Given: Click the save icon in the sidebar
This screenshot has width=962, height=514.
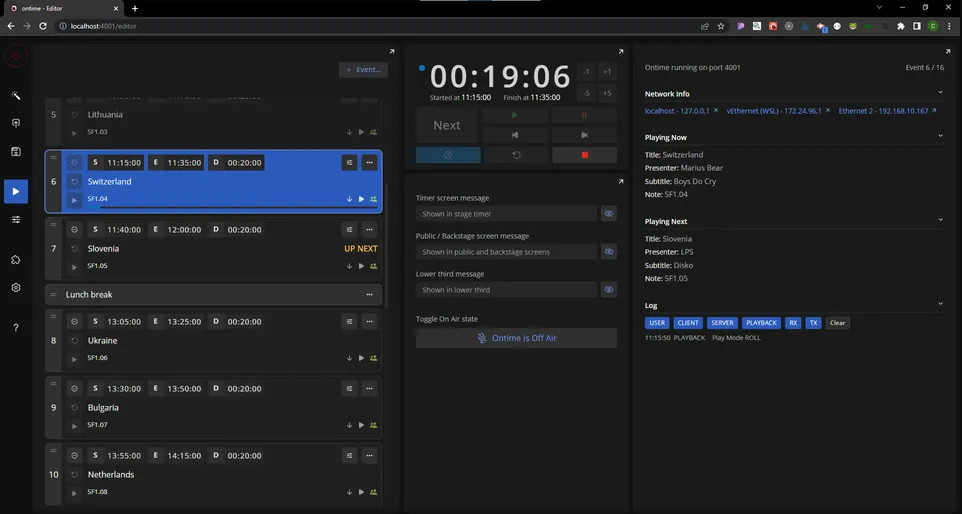Looking at the screenshot, I should (16, 152).
